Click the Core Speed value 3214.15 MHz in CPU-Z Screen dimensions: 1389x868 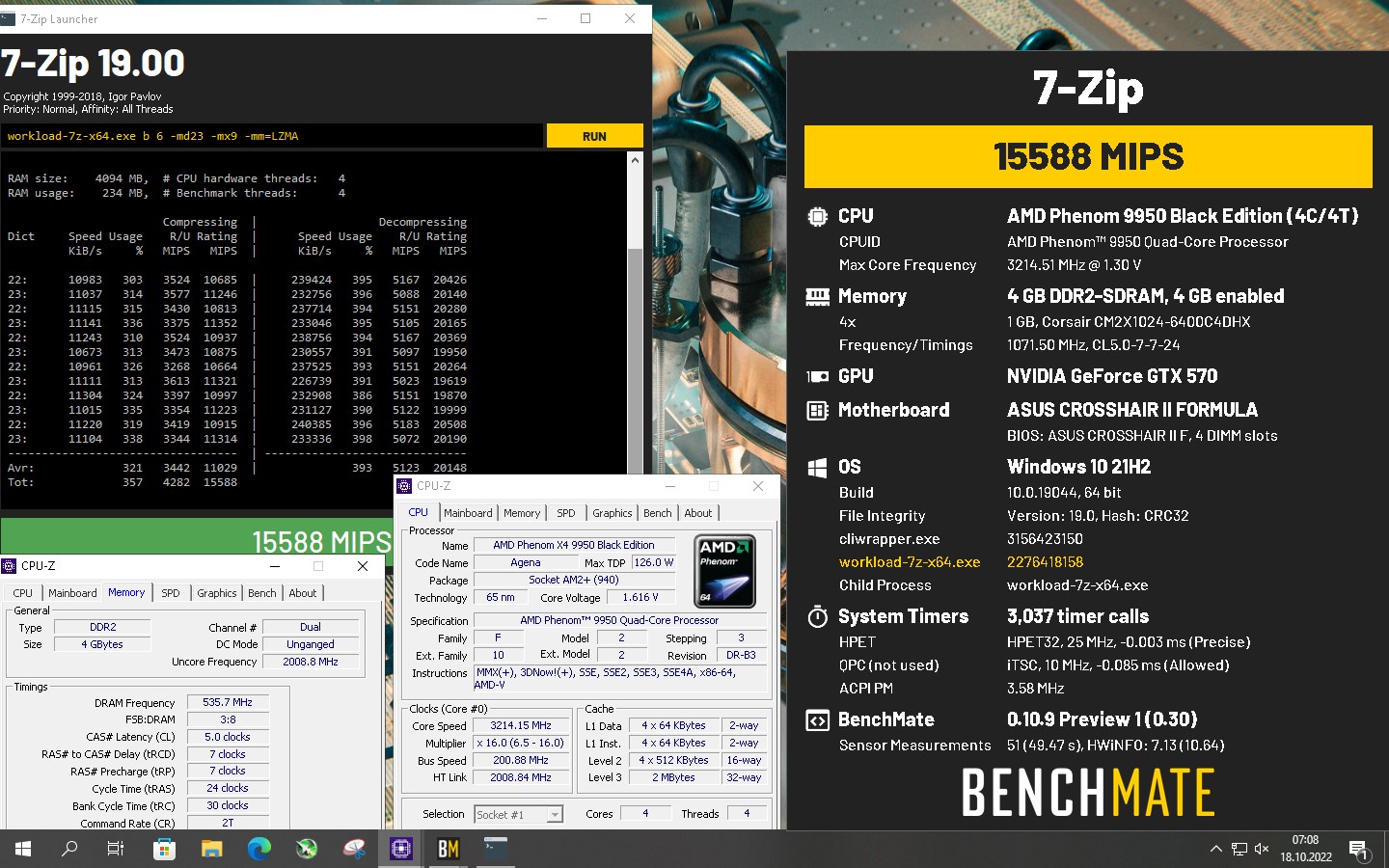pyautogui.click(x=521, y=725)
